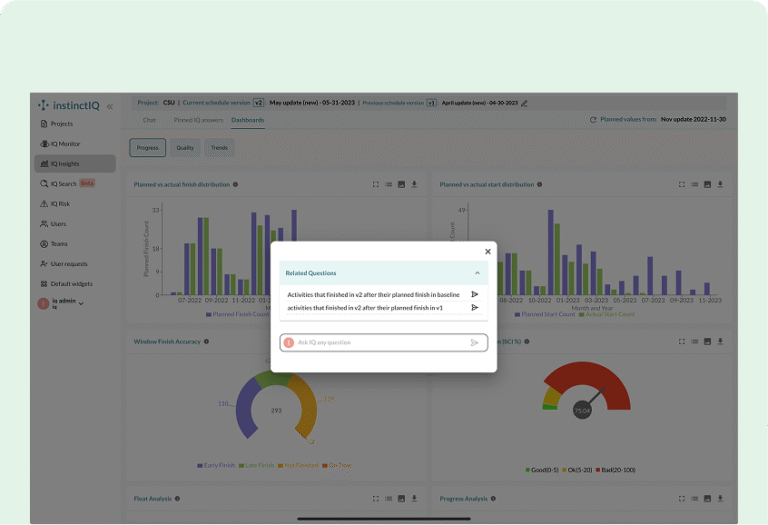Open info icon for Window Finish Accuracy
The height and width of the screenshot is (525, 768).
(206, 341)
